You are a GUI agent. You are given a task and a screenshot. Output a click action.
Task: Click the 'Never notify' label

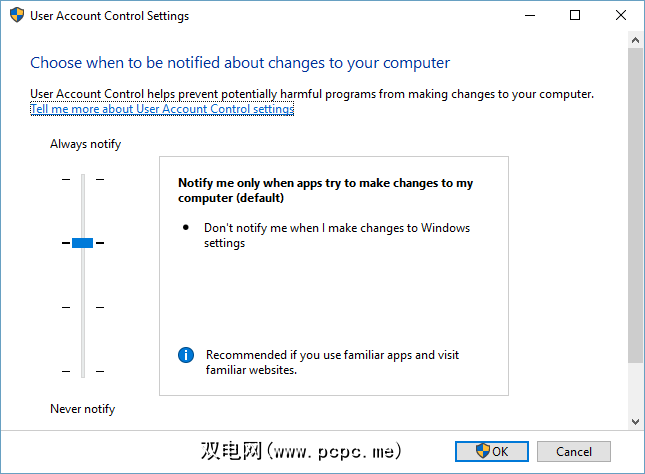pyautogui.click(x=82, y=409)
